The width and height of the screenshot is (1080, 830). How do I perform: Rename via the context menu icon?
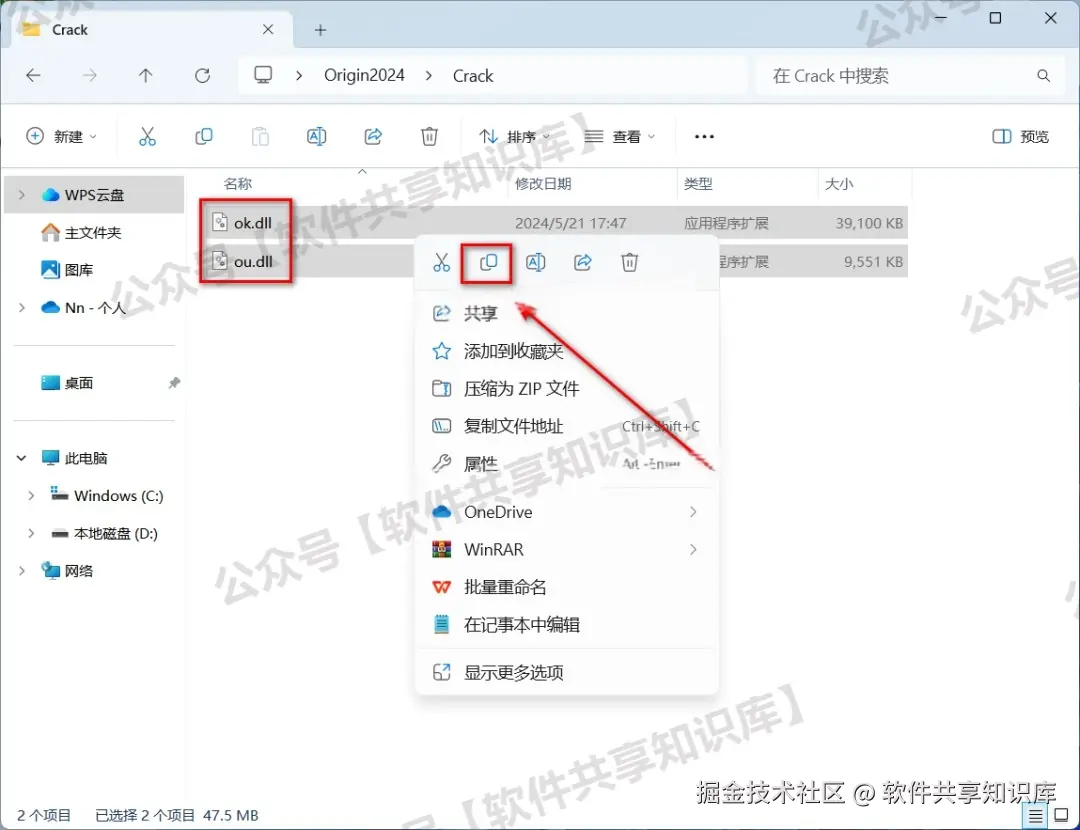click(536, 262)
